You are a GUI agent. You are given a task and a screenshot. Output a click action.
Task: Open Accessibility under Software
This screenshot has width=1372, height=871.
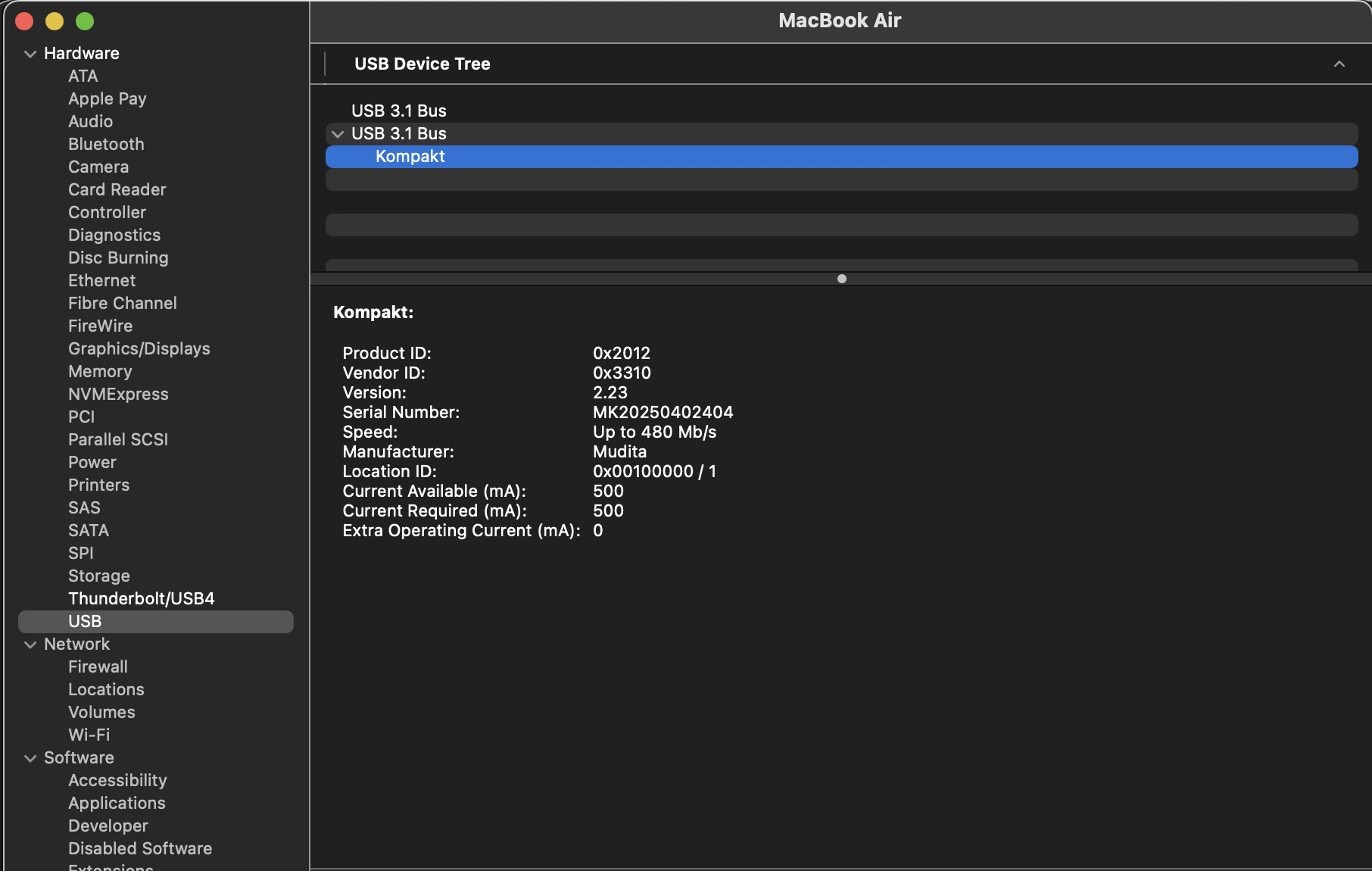(x=117, y=780)
